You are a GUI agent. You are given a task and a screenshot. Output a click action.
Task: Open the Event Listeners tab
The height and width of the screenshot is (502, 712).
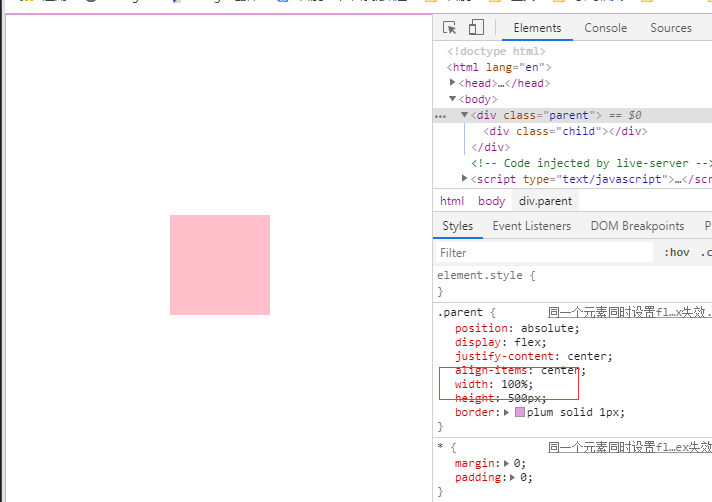(531, 226)
